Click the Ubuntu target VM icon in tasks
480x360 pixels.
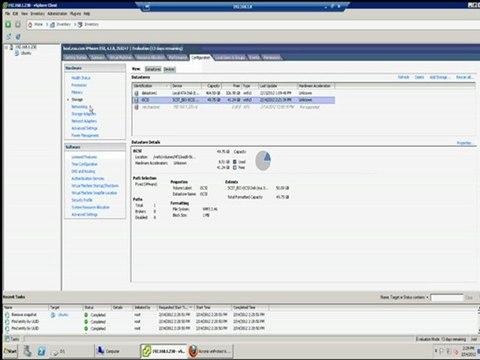pos(53,315)
